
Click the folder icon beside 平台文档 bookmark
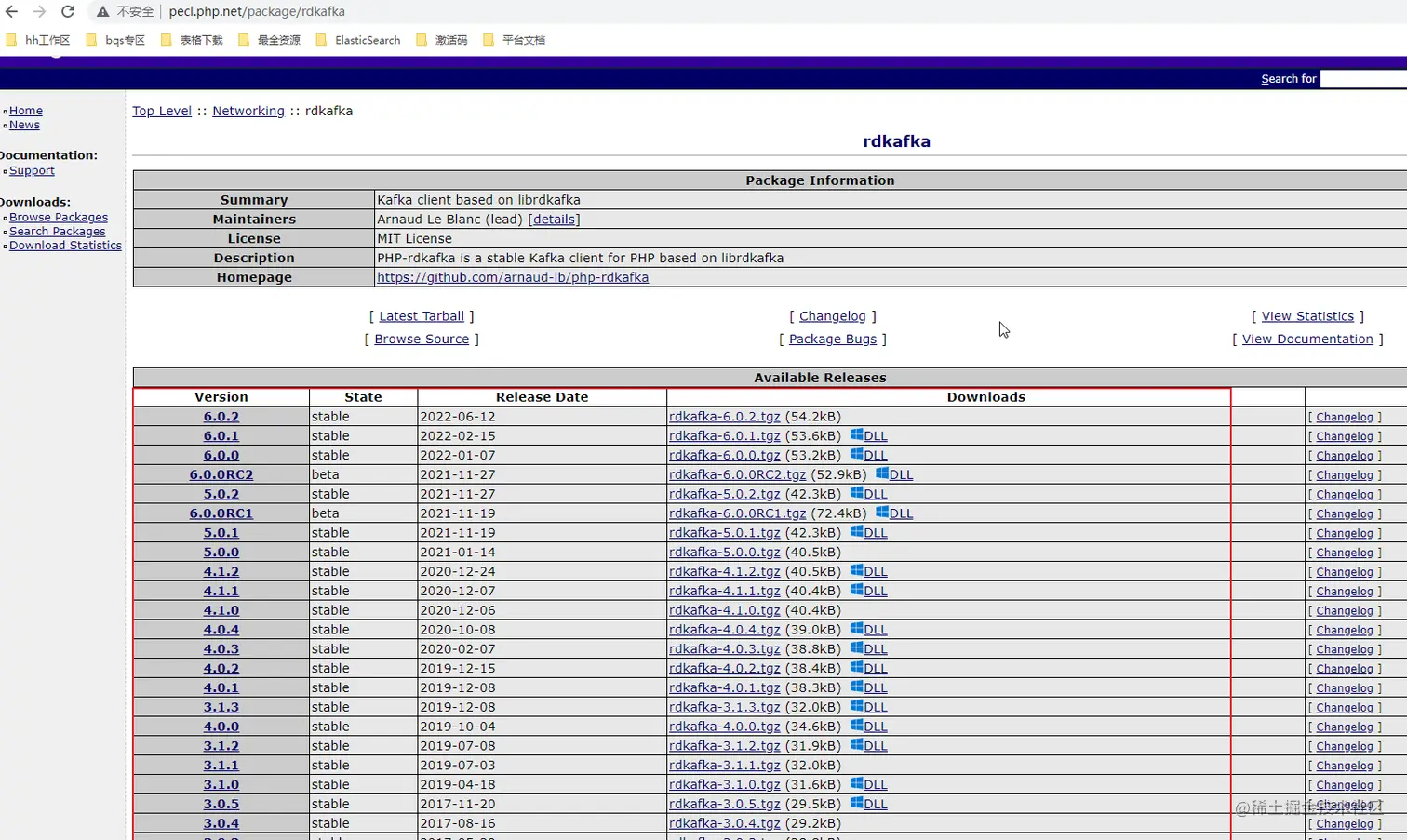click(488, 40)
